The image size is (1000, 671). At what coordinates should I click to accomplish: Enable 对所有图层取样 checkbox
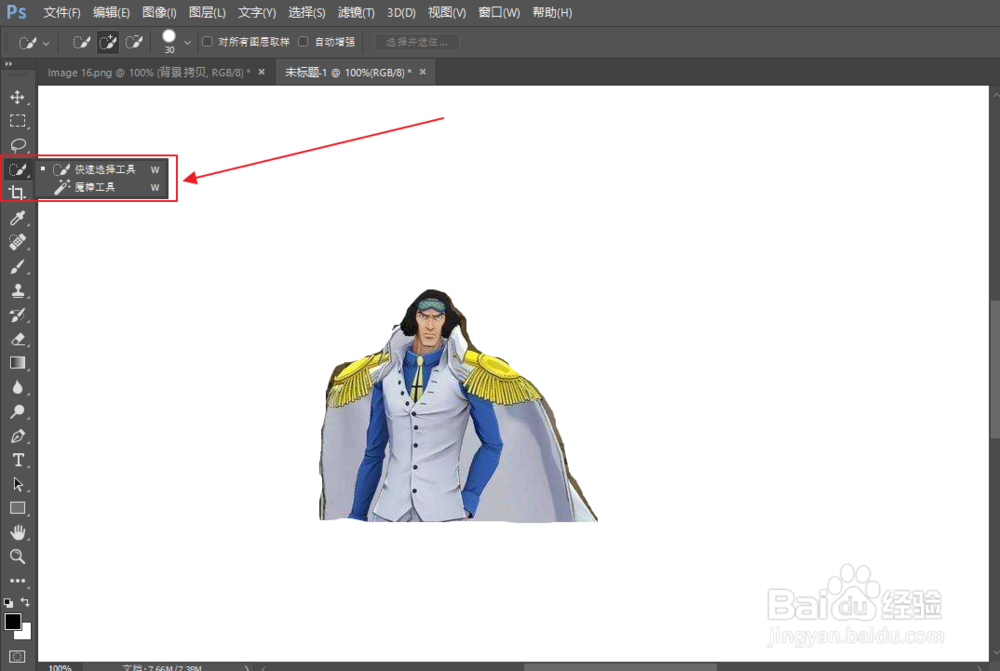coord(207,41)
